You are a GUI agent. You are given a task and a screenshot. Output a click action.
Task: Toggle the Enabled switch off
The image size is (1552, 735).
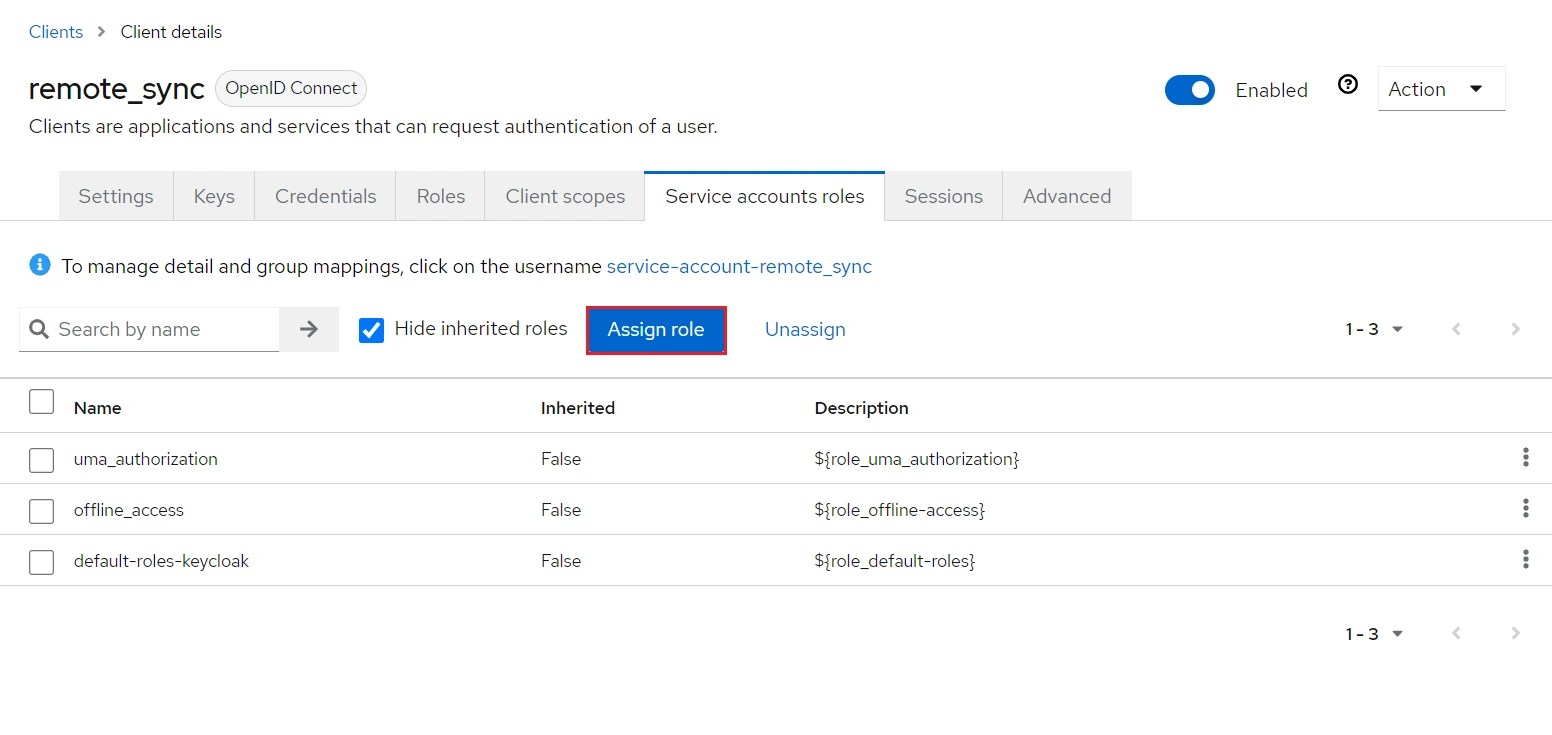click(x=1189, y=90)
